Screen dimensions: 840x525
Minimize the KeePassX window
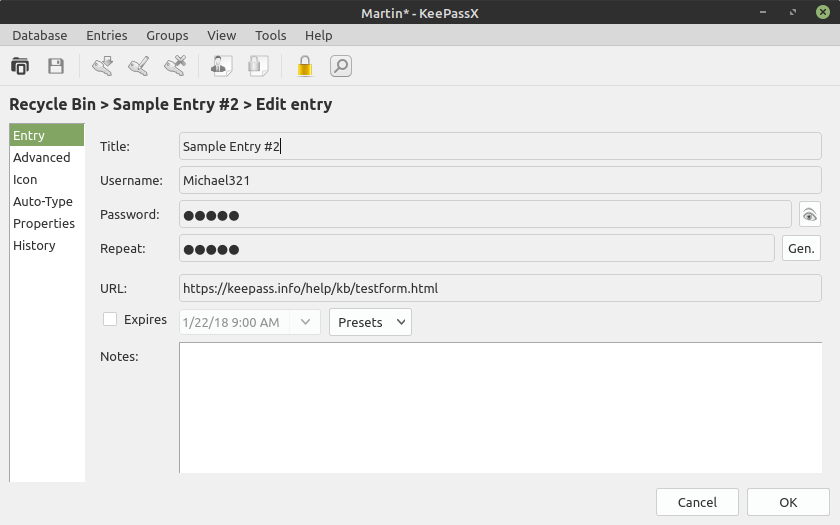click(x=763, y=12)
